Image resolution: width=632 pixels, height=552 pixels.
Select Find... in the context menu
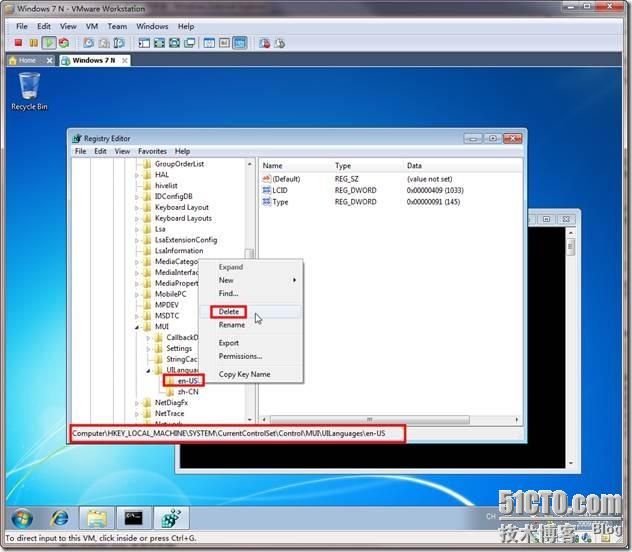[251, 293]
